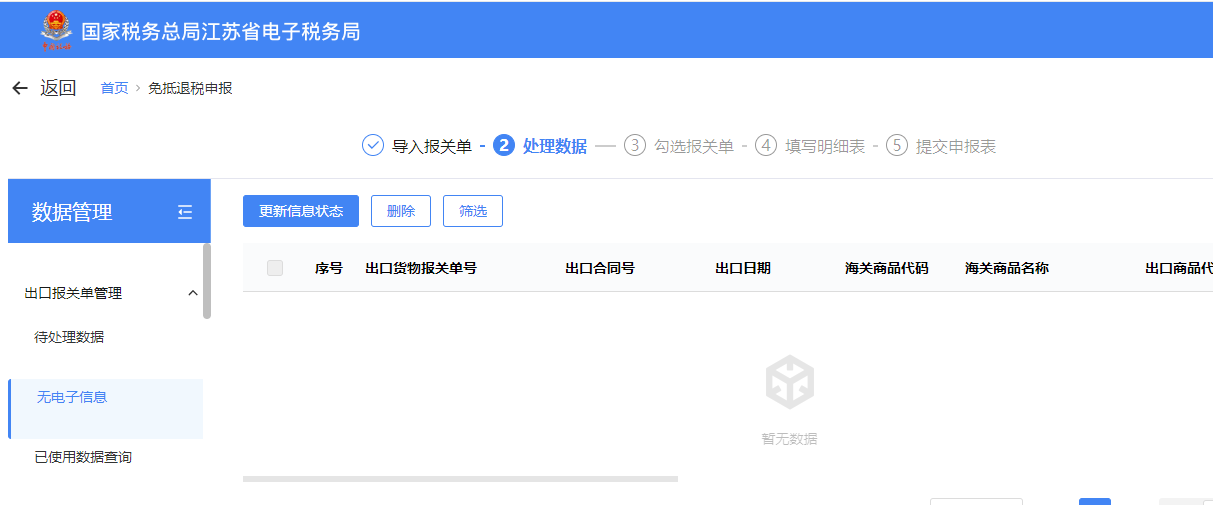Image resolution: width=1213 pixels, height=505 pixels.
Task: Click the step 3 circle icon
Action: pos(635,146)
